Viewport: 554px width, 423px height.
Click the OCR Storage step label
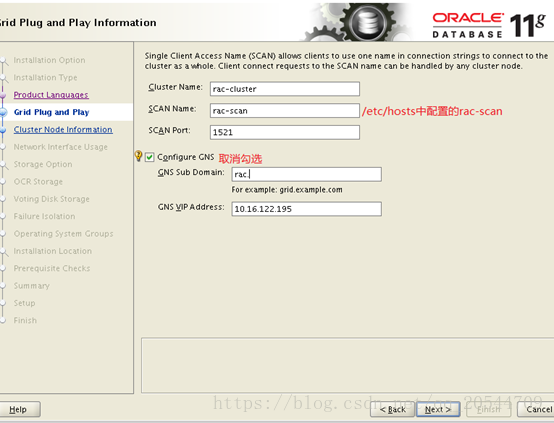[x=38, y=181]
